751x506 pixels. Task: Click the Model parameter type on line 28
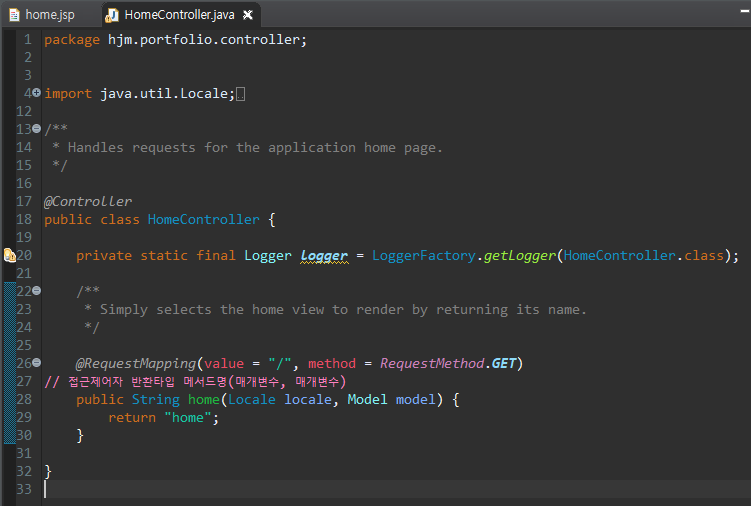(367, 399)
